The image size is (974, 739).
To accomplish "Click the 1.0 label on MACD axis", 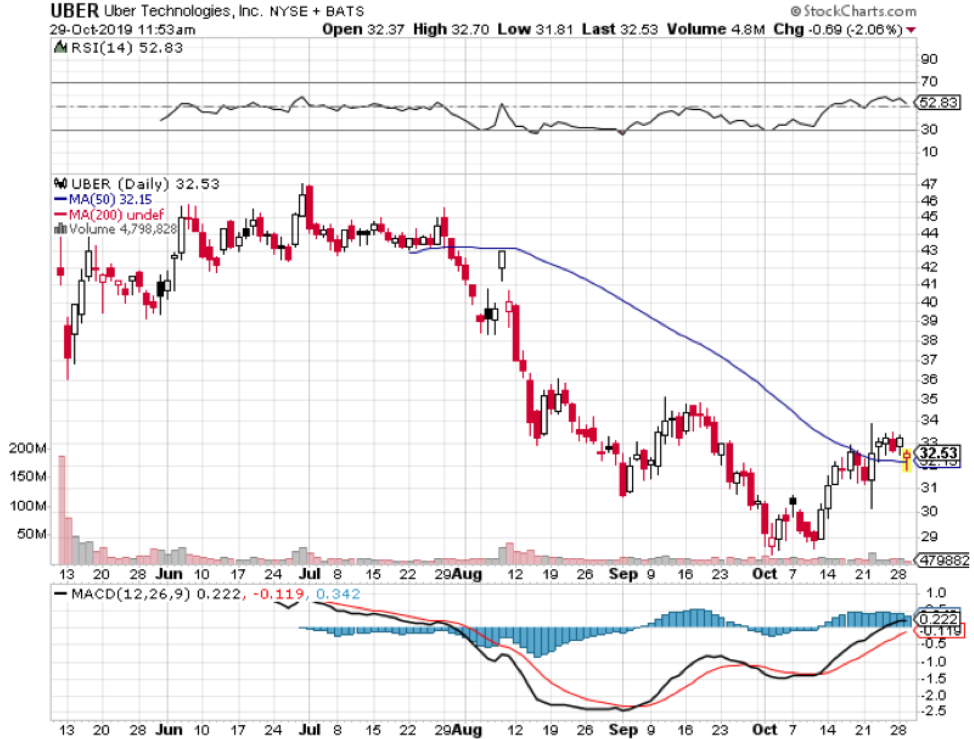I will 936,592.
